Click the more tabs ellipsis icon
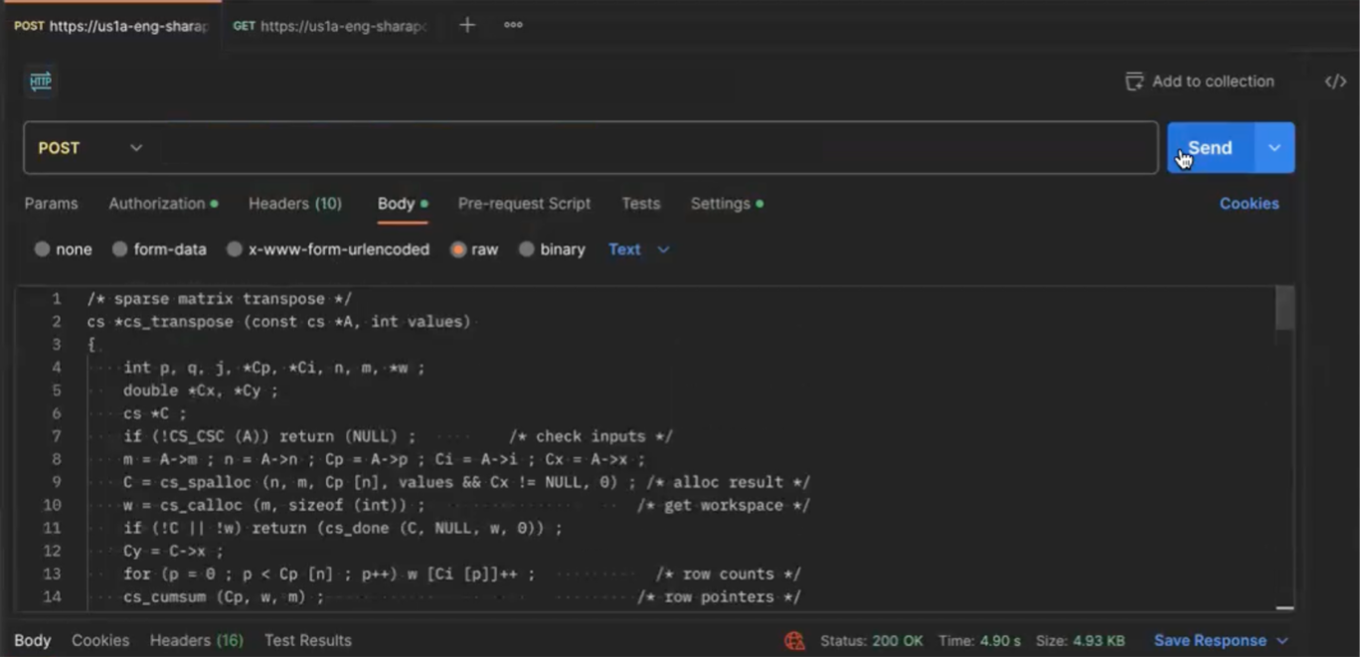Viewport: 1362px width, 660px height. pyautogui.click(x=513, y=25)
